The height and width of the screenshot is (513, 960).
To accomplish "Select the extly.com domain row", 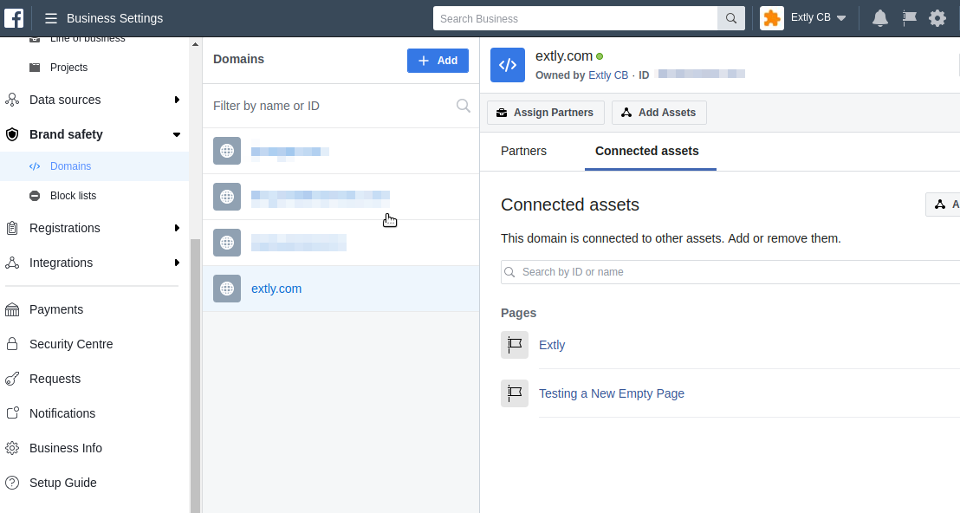I will click(341, 288).
